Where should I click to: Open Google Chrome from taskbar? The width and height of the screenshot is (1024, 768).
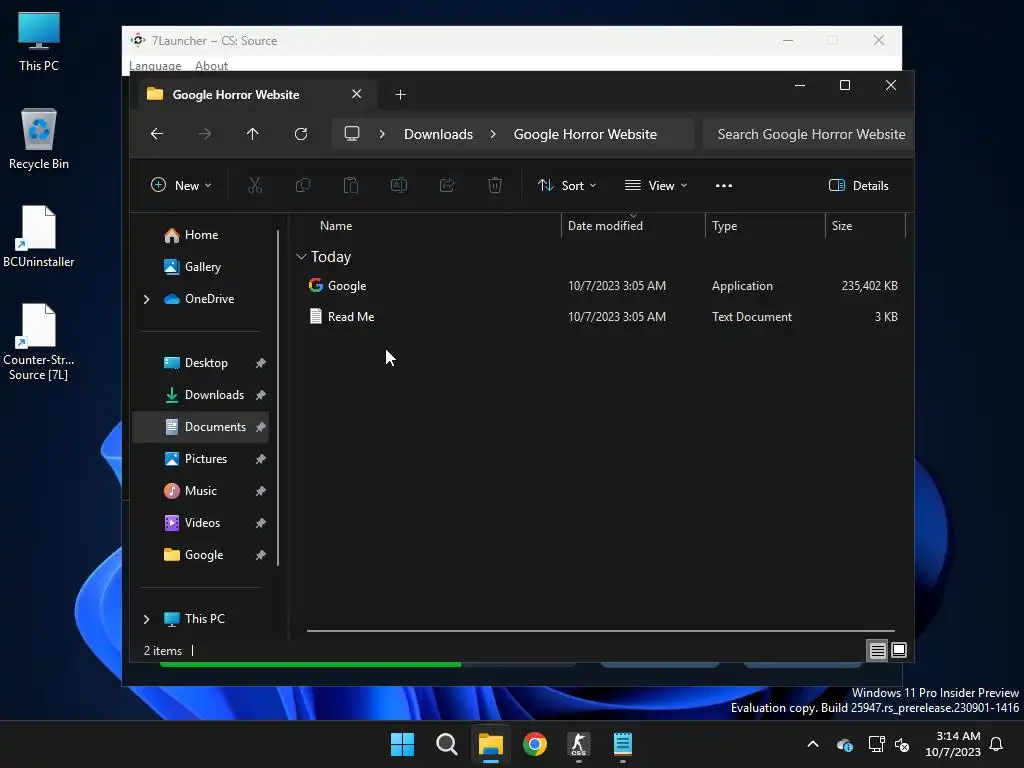[535, 744]
